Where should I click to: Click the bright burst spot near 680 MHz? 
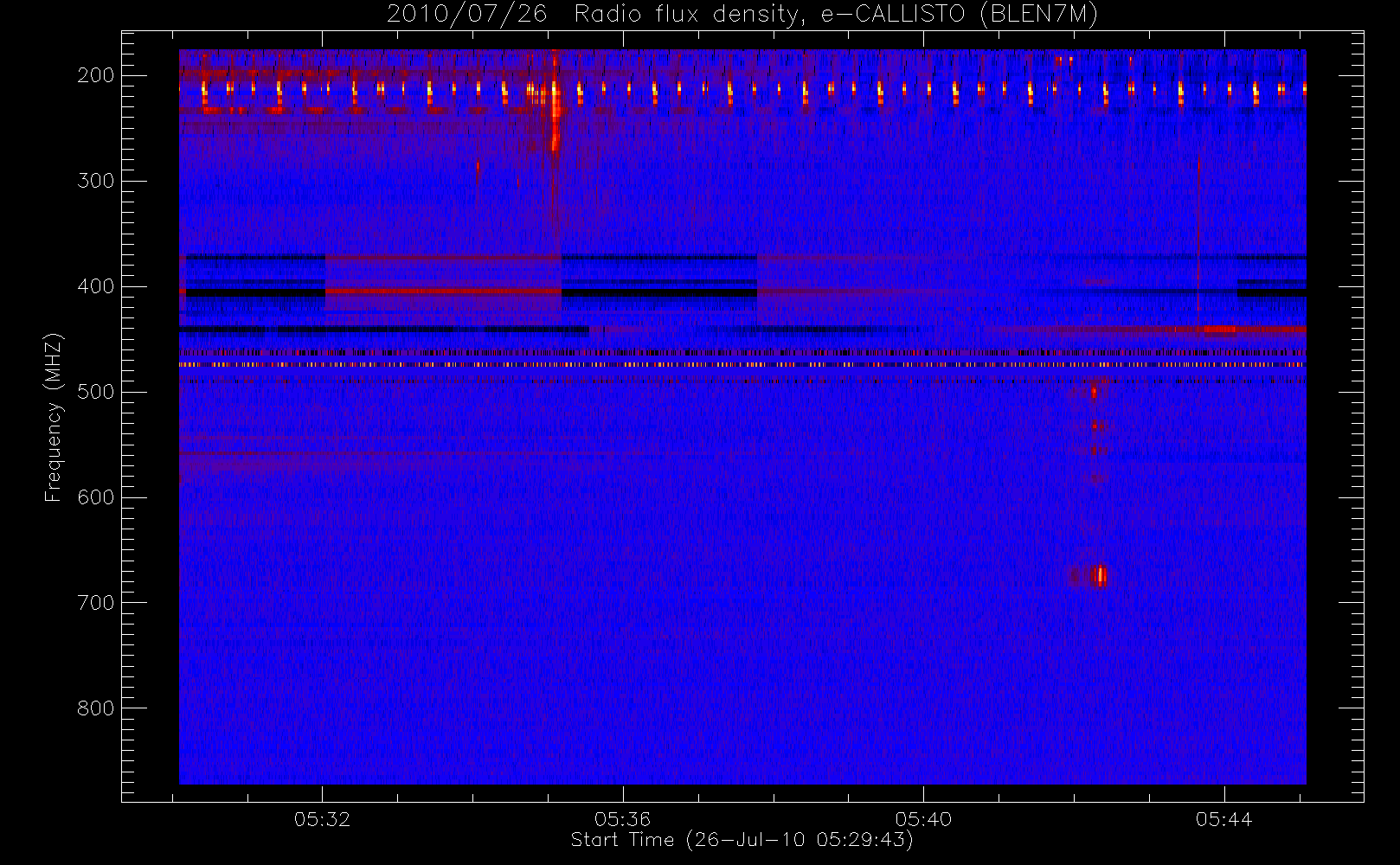(x=1100, y=575)
